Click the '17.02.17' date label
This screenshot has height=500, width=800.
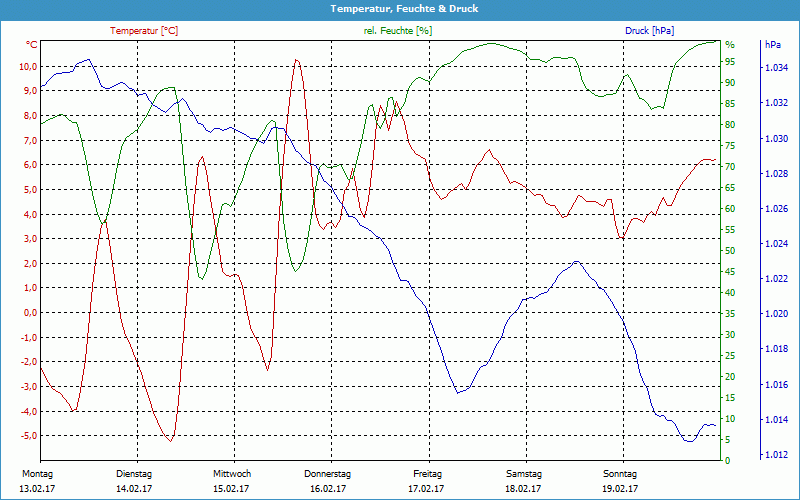(x=426, y=489)
